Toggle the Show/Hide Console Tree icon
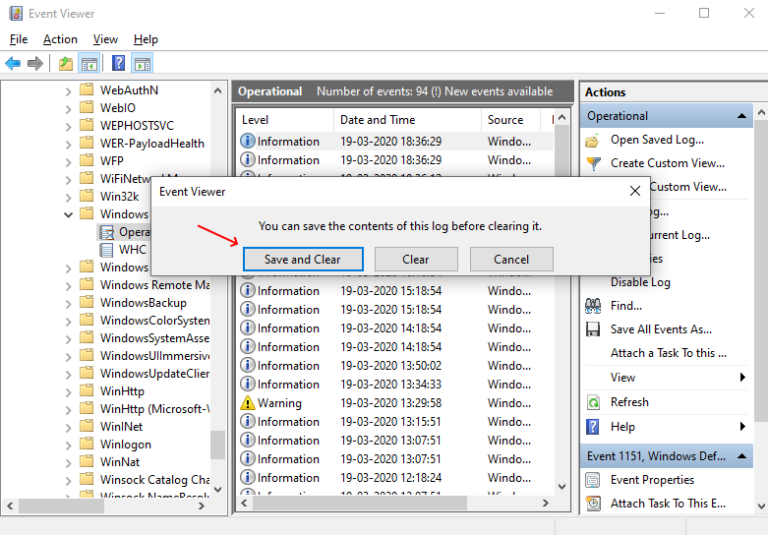The height and width of the screenshot is (535, 768). pyautogui.click(x=89, y=64)
